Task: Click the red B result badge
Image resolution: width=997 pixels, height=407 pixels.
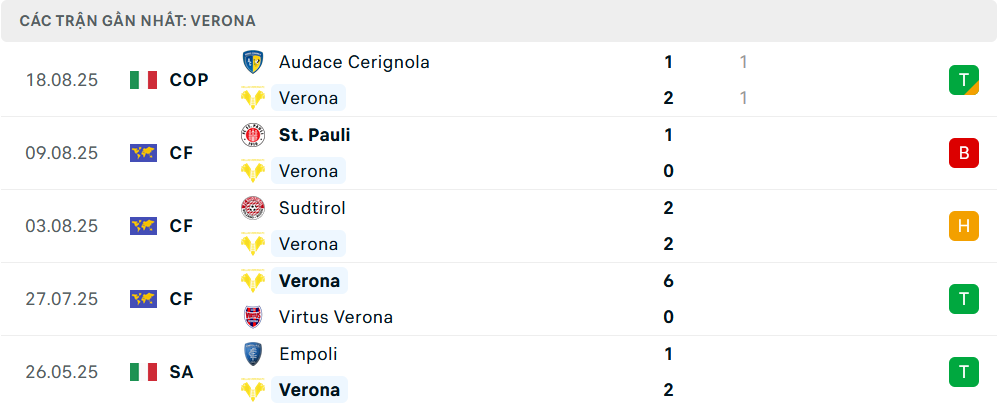Action: click(x=964, y=153)
